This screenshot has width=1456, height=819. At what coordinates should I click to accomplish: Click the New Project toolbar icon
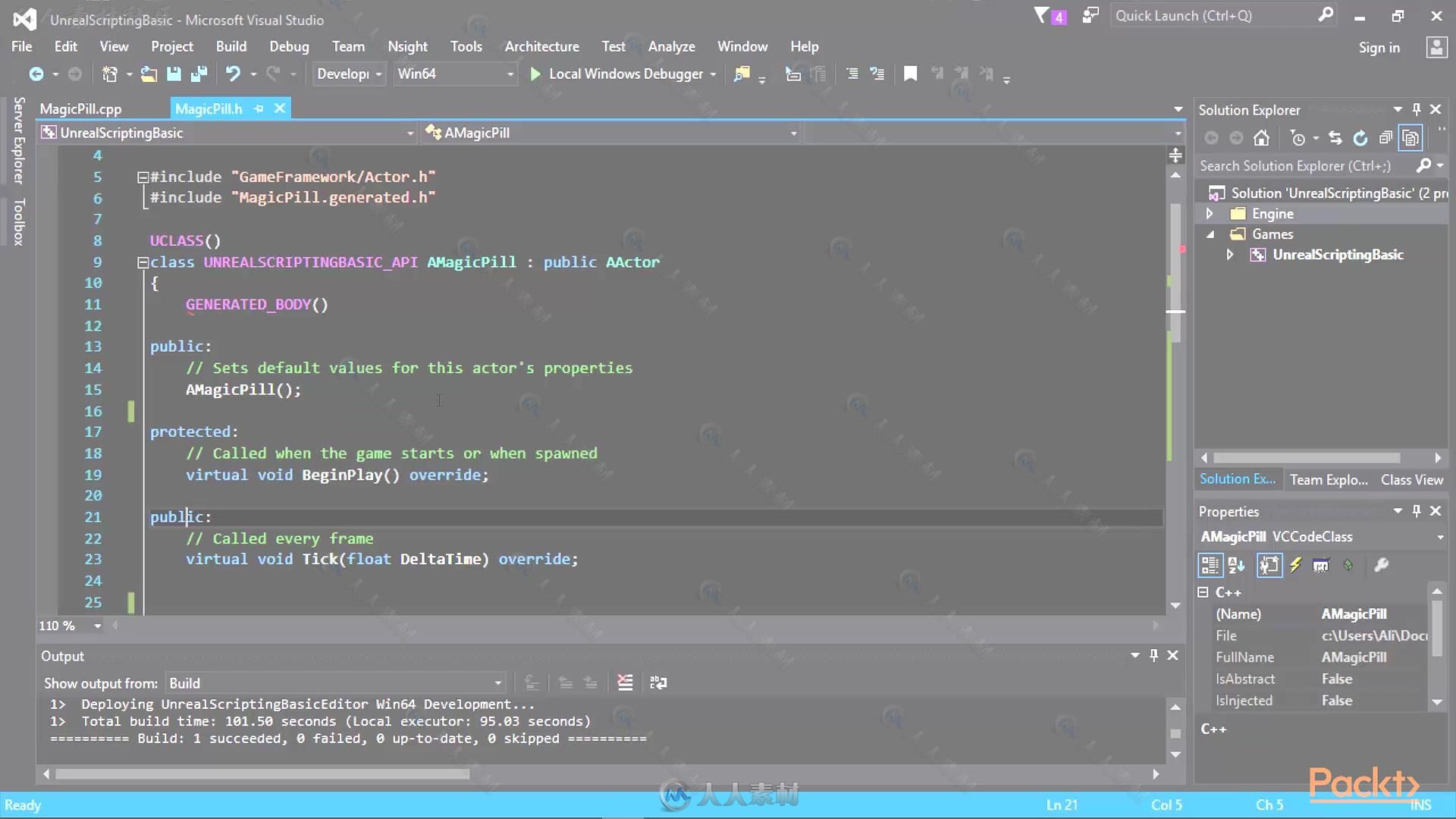(110, 74)
